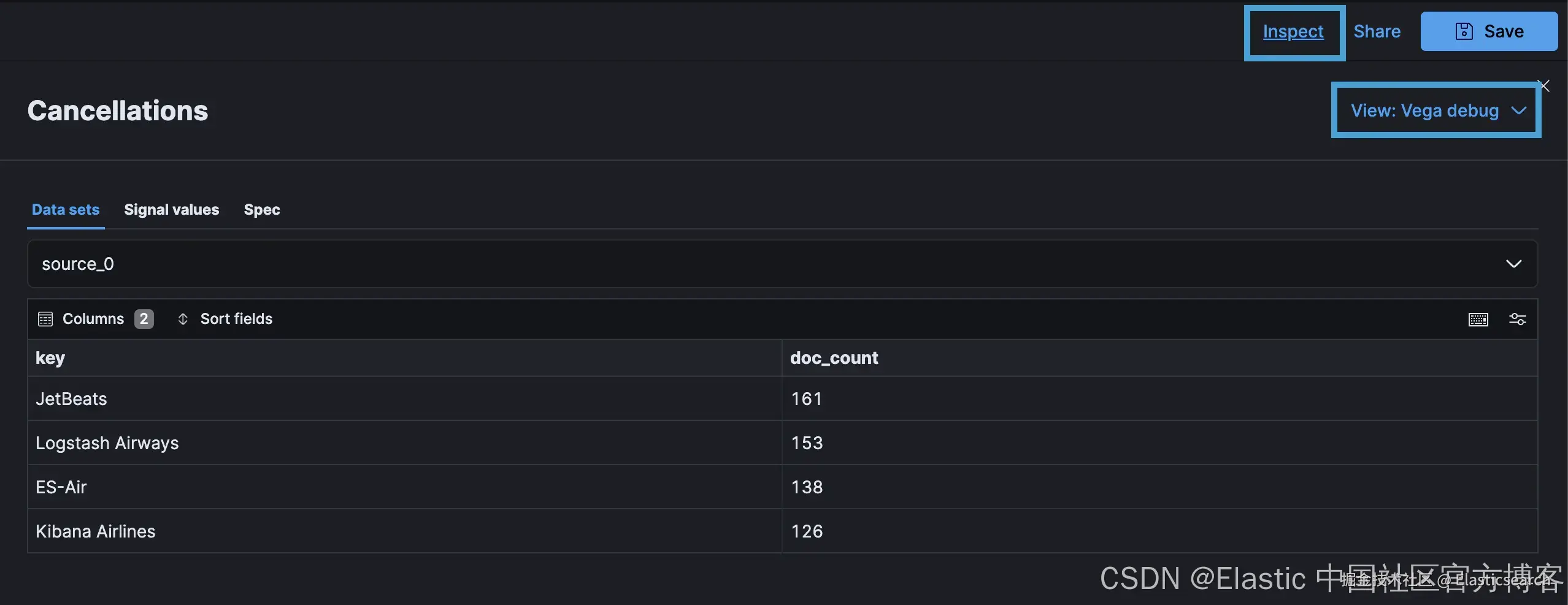Switch to the Signal values tab
Image resolution: width=1568 pixels, height=605 pixels.
(x=171, y=210)
